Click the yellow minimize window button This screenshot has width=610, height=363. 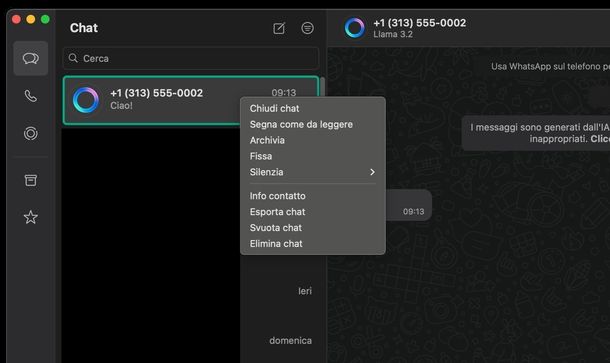[x=31, y=19]
